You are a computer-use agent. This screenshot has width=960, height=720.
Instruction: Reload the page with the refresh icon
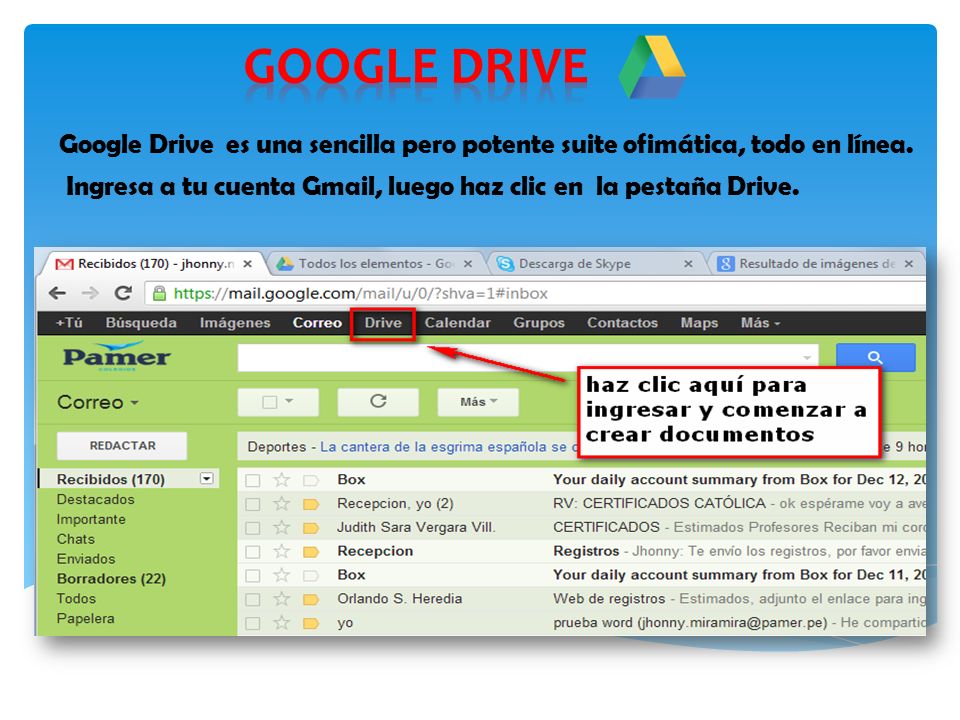[x=124, y=293]
